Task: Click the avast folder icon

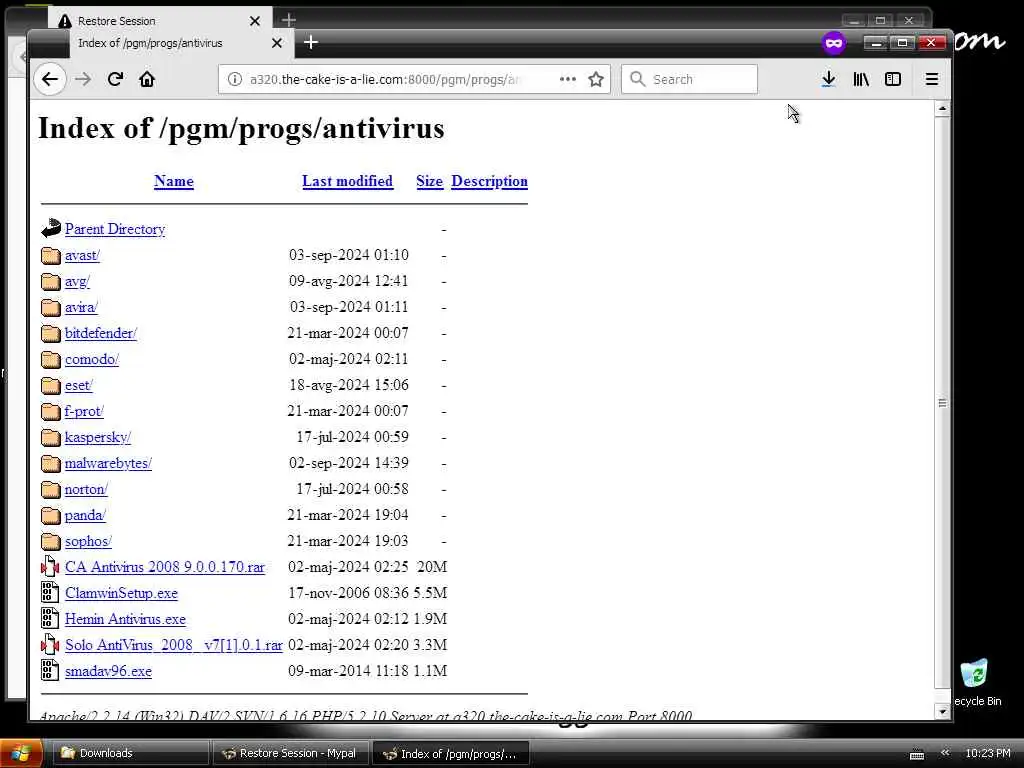Action: tap(50, 255)
